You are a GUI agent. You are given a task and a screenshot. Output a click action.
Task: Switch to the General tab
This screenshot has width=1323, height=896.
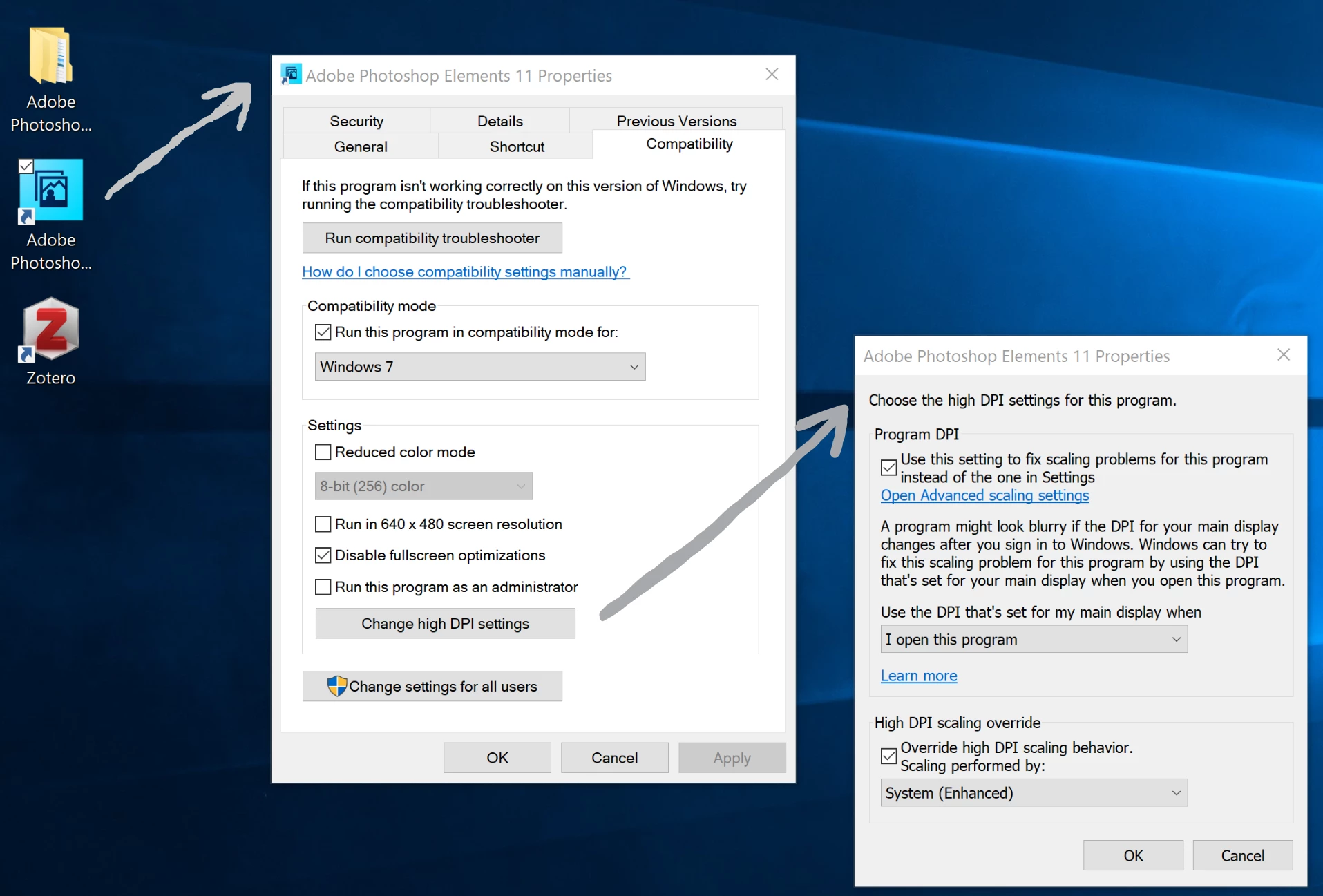tap(361, 146)
